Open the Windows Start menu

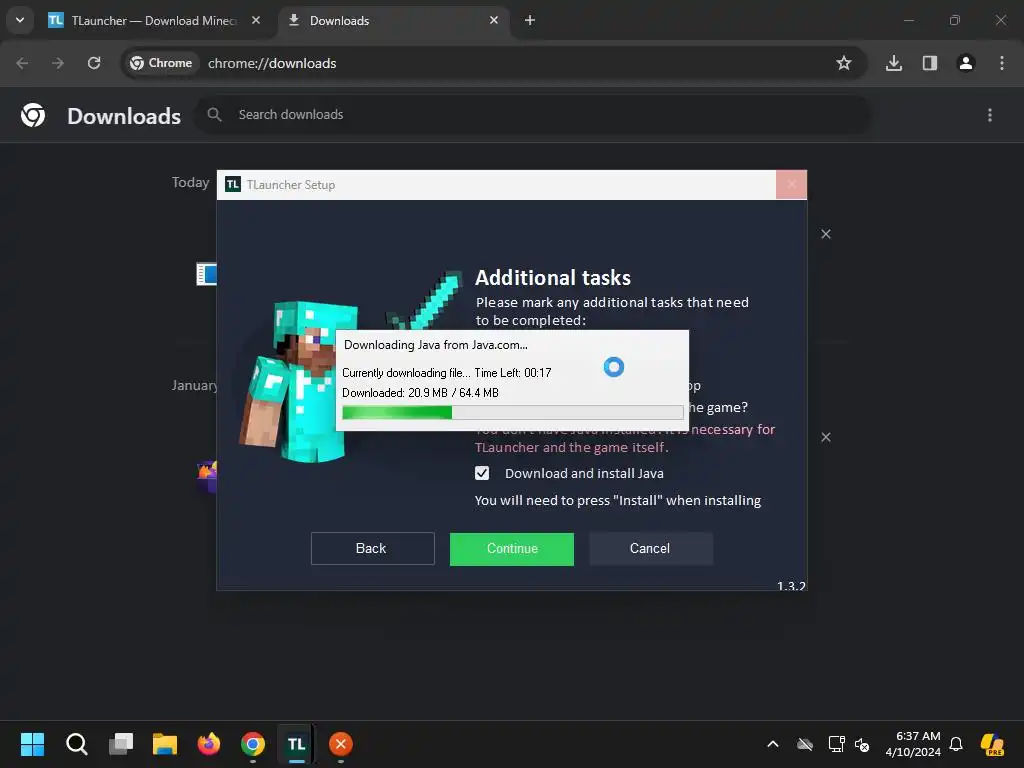tap(32, 744)
